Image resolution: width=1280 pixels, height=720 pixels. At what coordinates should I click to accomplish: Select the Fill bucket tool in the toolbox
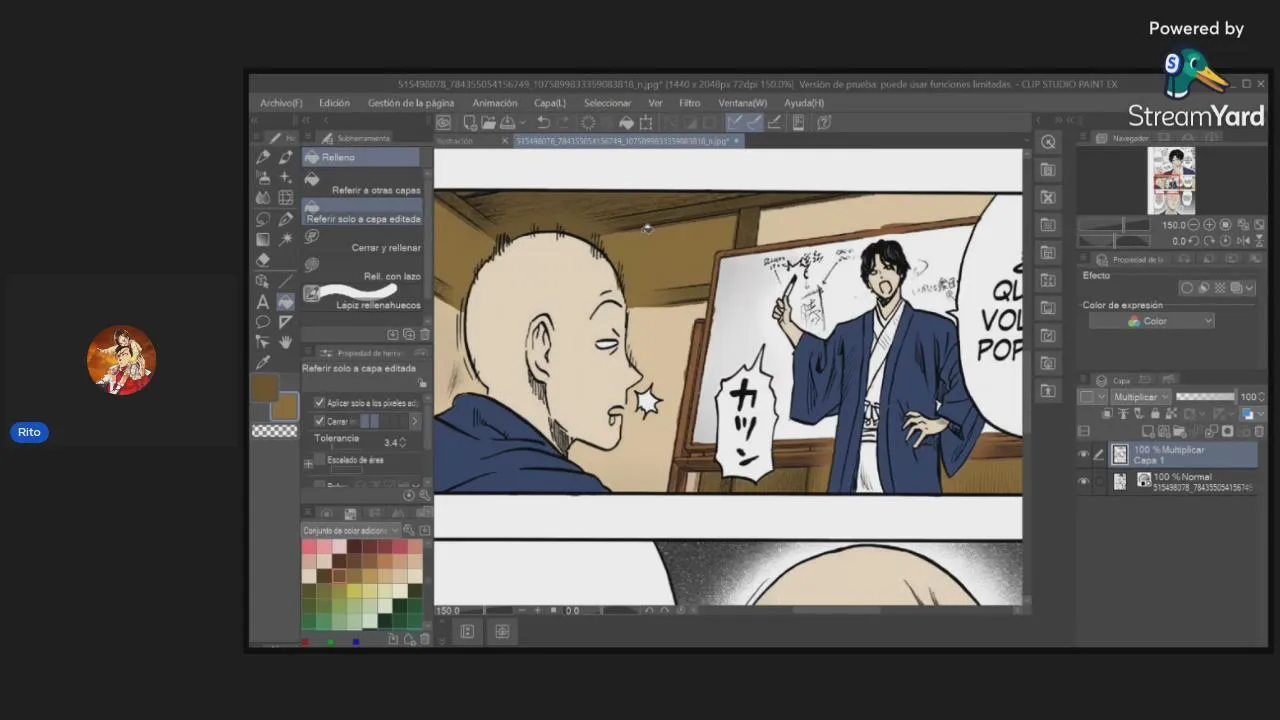(x=285, y=302)
